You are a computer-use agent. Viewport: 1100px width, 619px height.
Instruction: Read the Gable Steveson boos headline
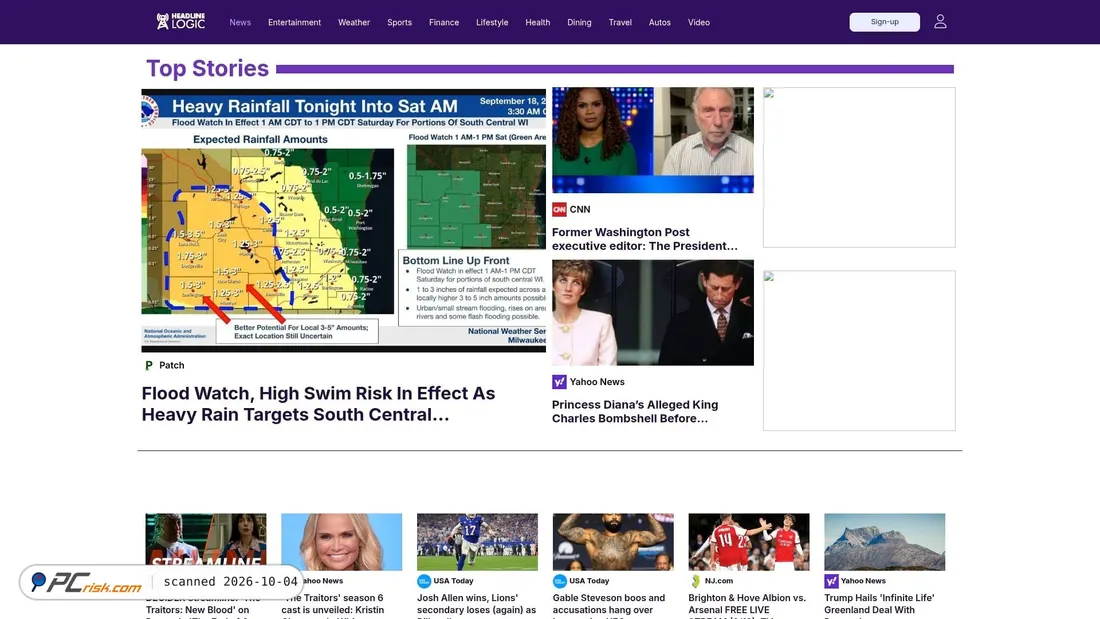[x=609, y=606]
